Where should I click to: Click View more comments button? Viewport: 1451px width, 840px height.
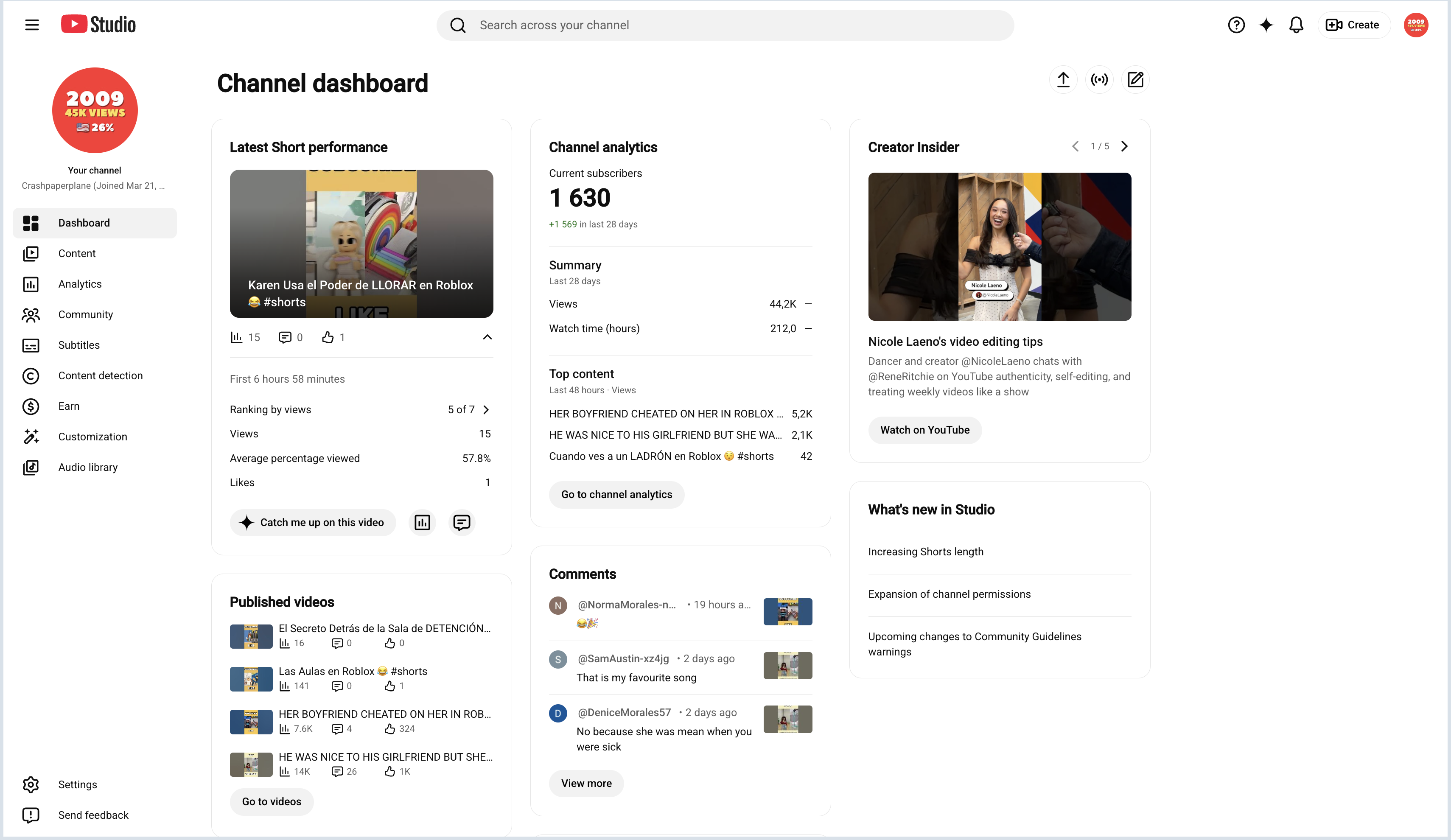(586, 783)
